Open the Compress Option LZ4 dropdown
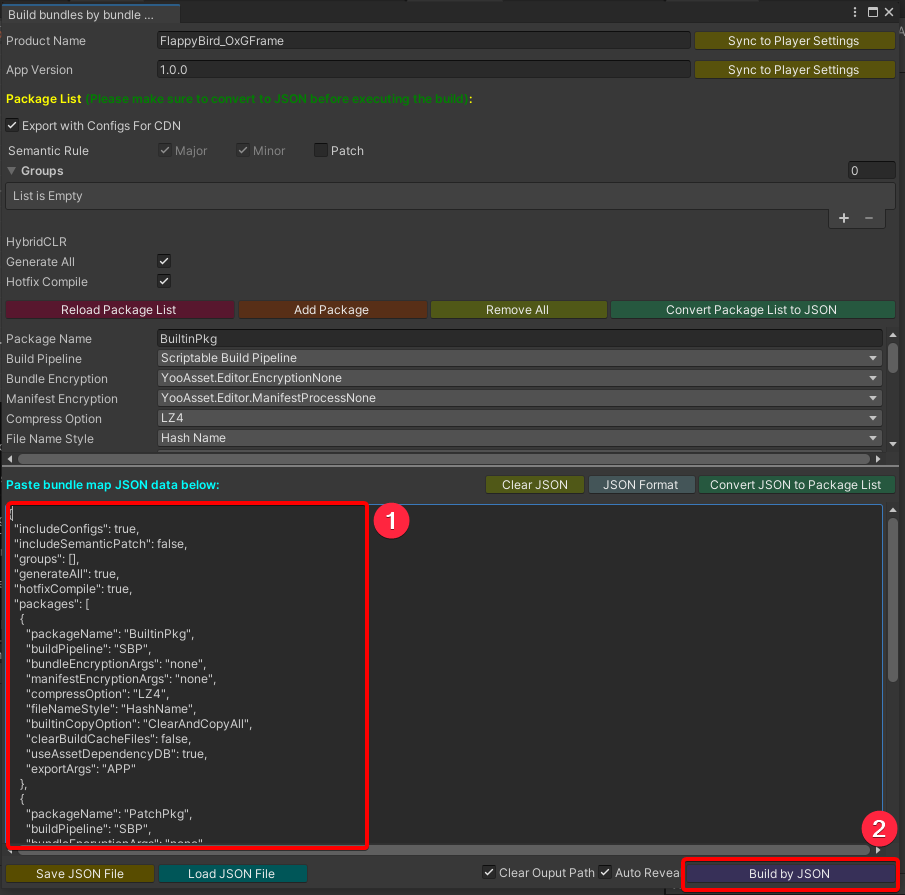This screenshot has width=905, height=895. [x=519, y=418]
